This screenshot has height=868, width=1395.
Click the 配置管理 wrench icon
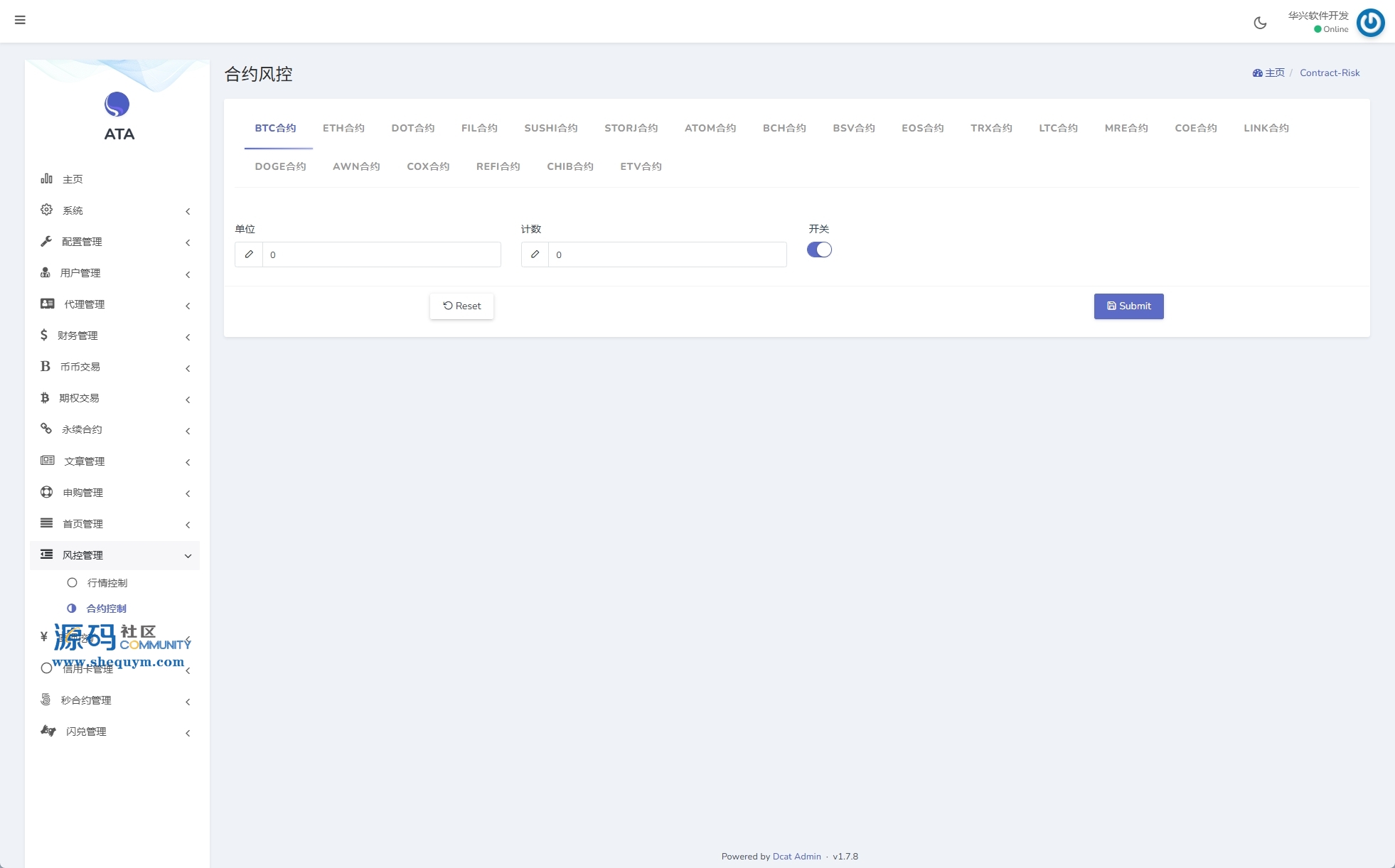pos(46,241)
